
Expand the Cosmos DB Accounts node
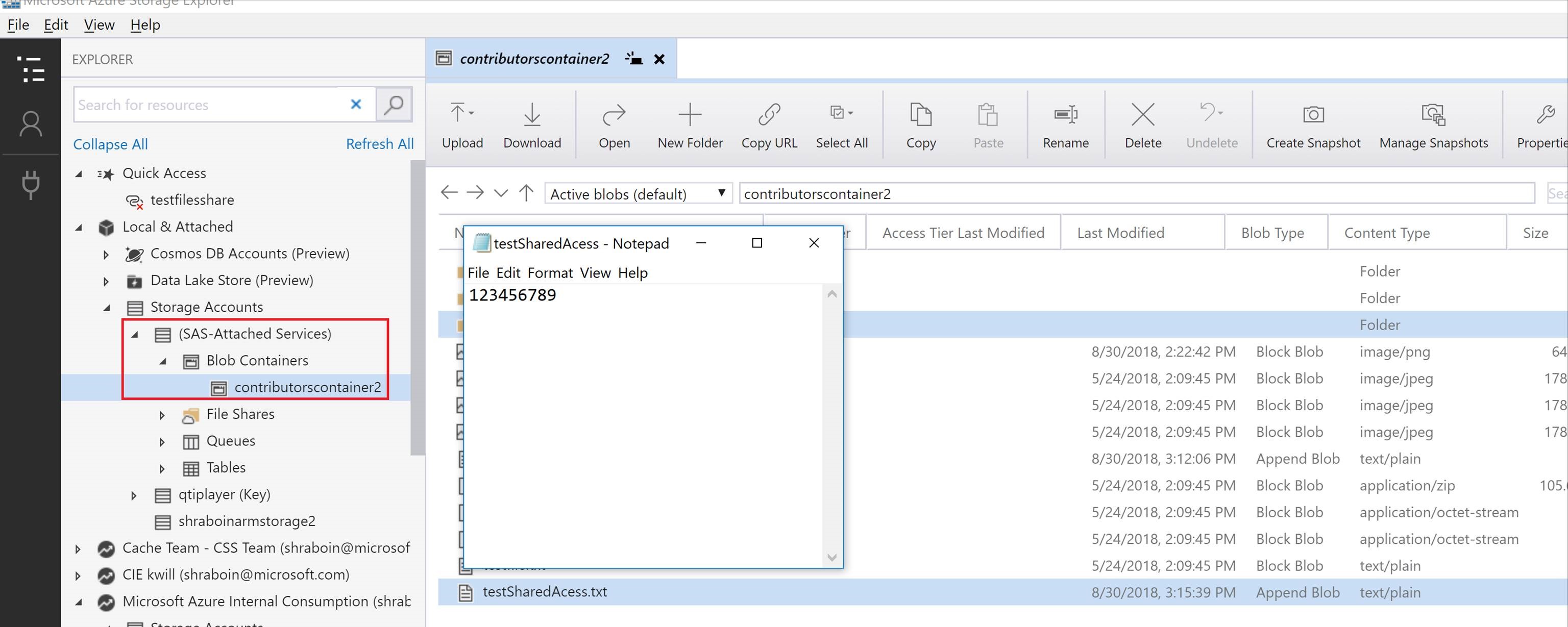(106, 254)
